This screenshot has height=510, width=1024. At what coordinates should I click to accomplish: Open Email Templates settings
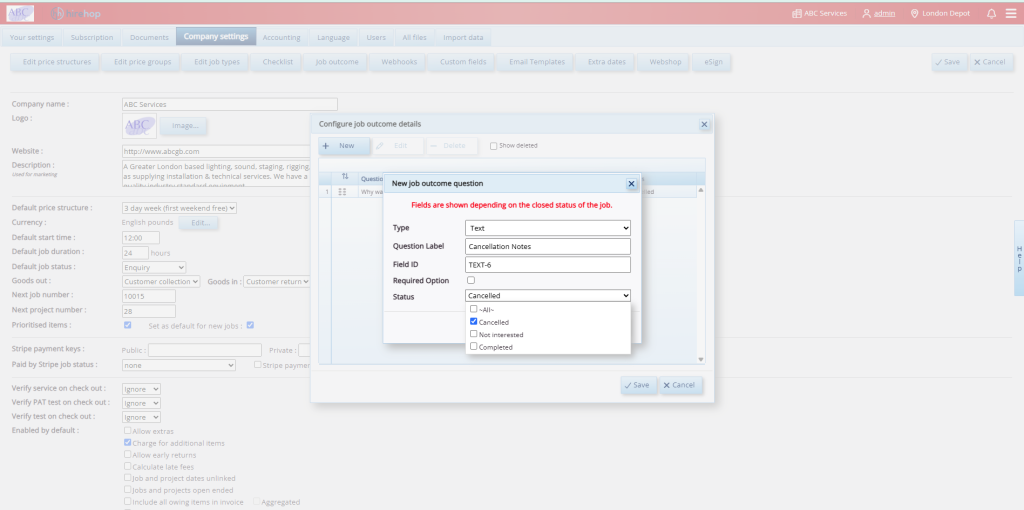click(537, 62)
